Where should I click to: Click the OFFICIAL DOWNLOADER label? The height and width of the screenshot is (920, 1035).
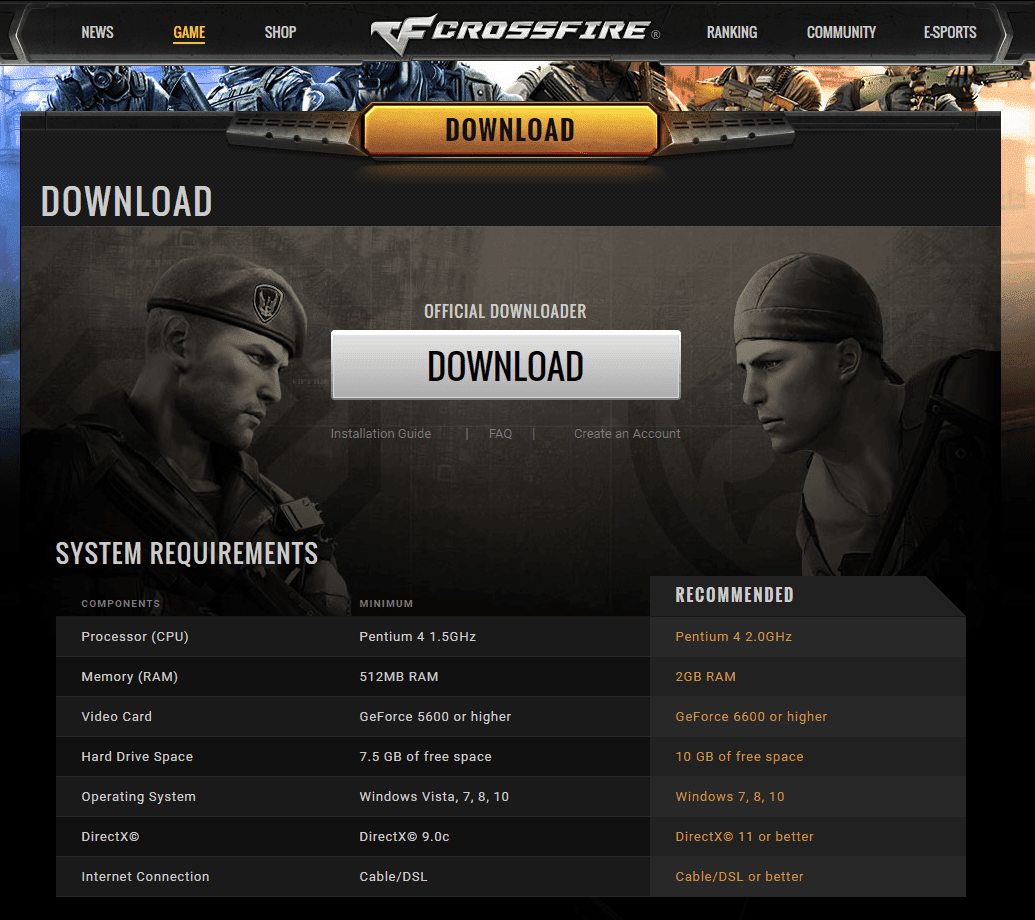click(x=505, y=312)
